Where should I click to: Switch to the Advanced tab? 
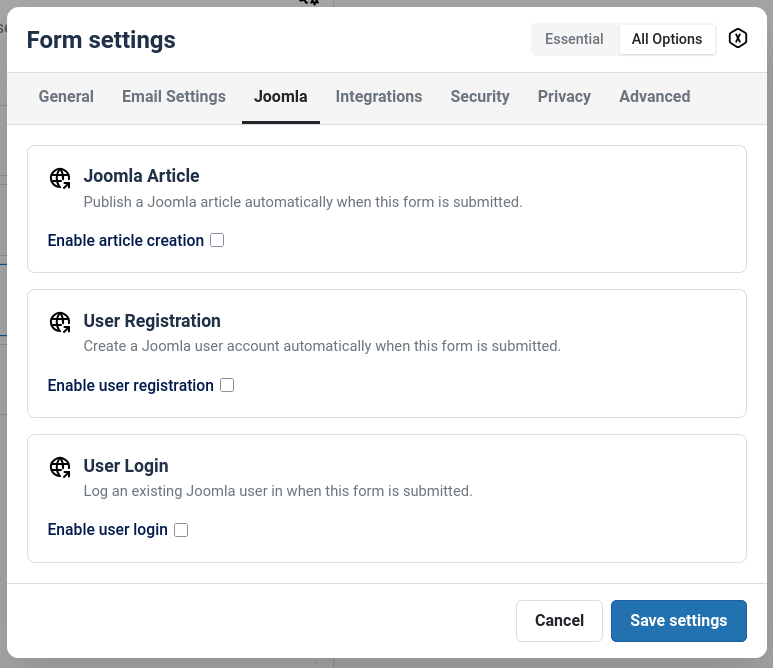click(654, 97)
